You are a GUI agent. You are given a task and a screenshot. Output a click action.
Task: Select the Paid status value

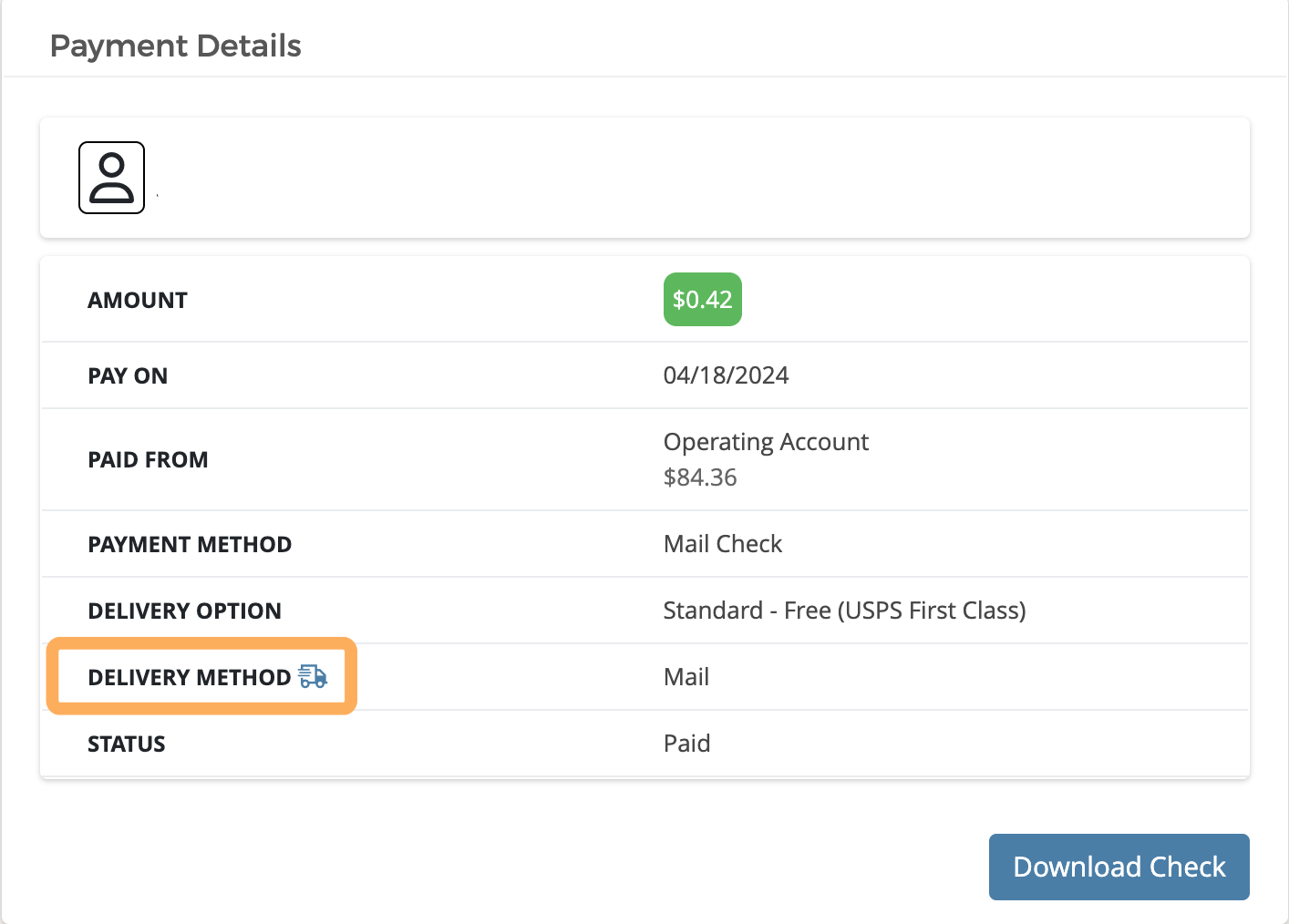tap(686, 744)
